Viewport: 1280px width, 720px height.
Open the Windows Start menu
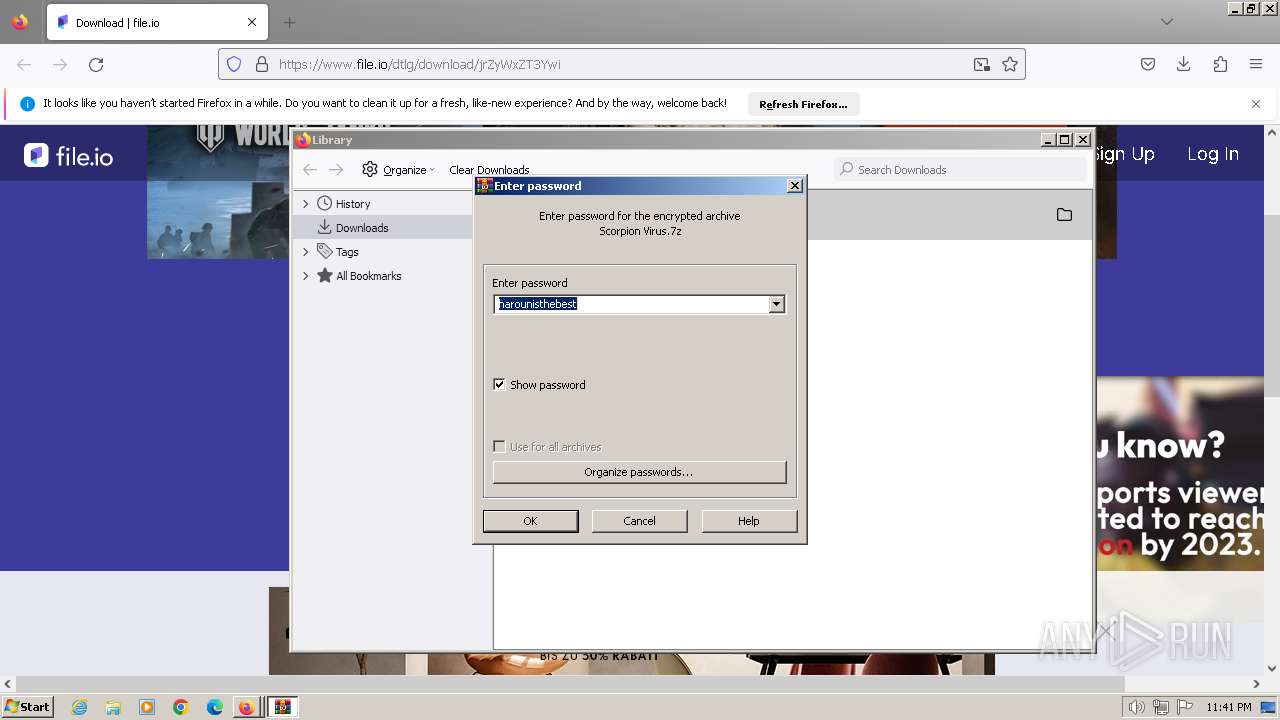coord(28,707)
